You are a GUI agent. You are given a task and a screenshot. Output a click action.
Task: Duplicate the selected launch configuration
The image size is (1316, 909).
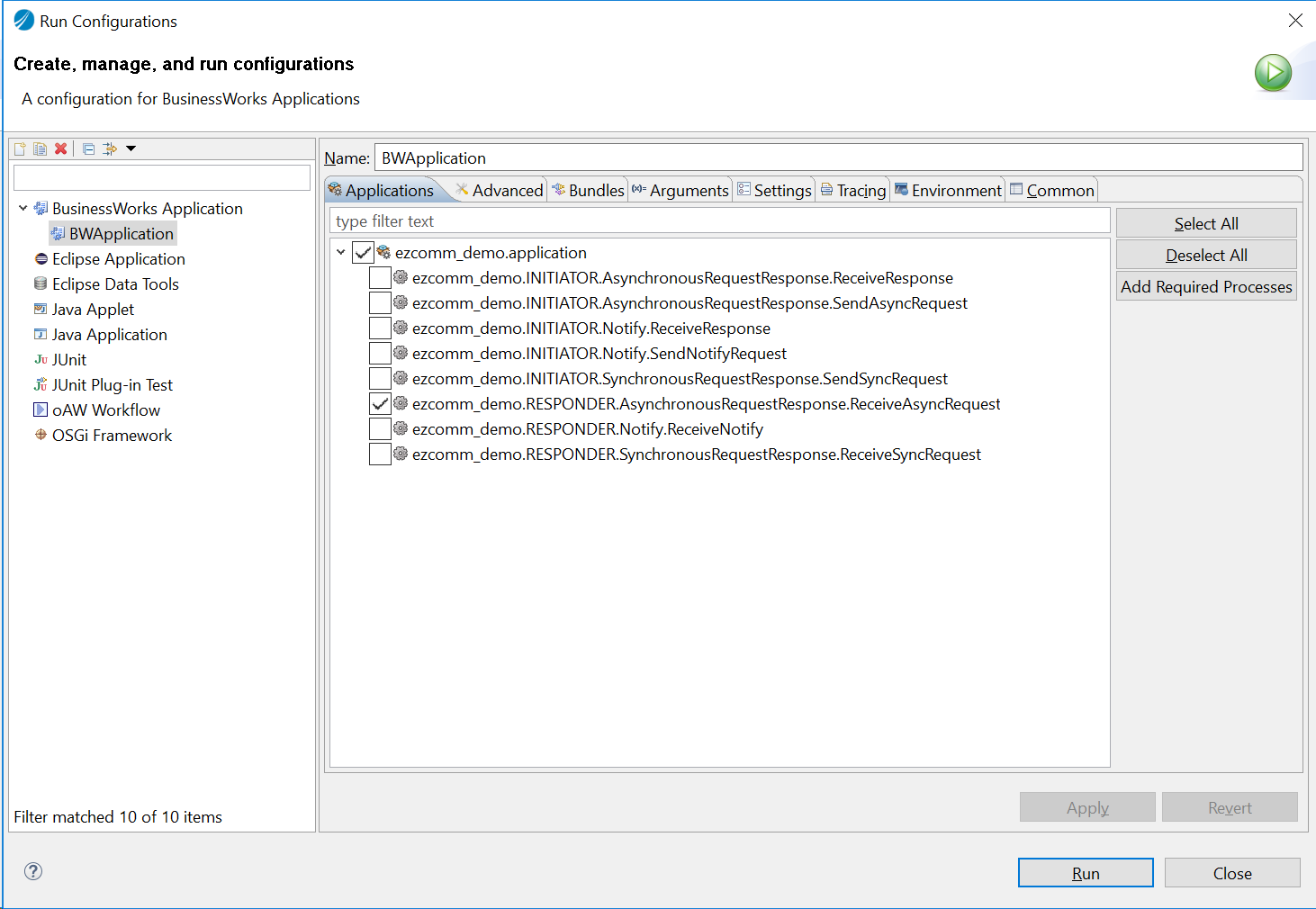pyautogui.click(x=40, y=149)
